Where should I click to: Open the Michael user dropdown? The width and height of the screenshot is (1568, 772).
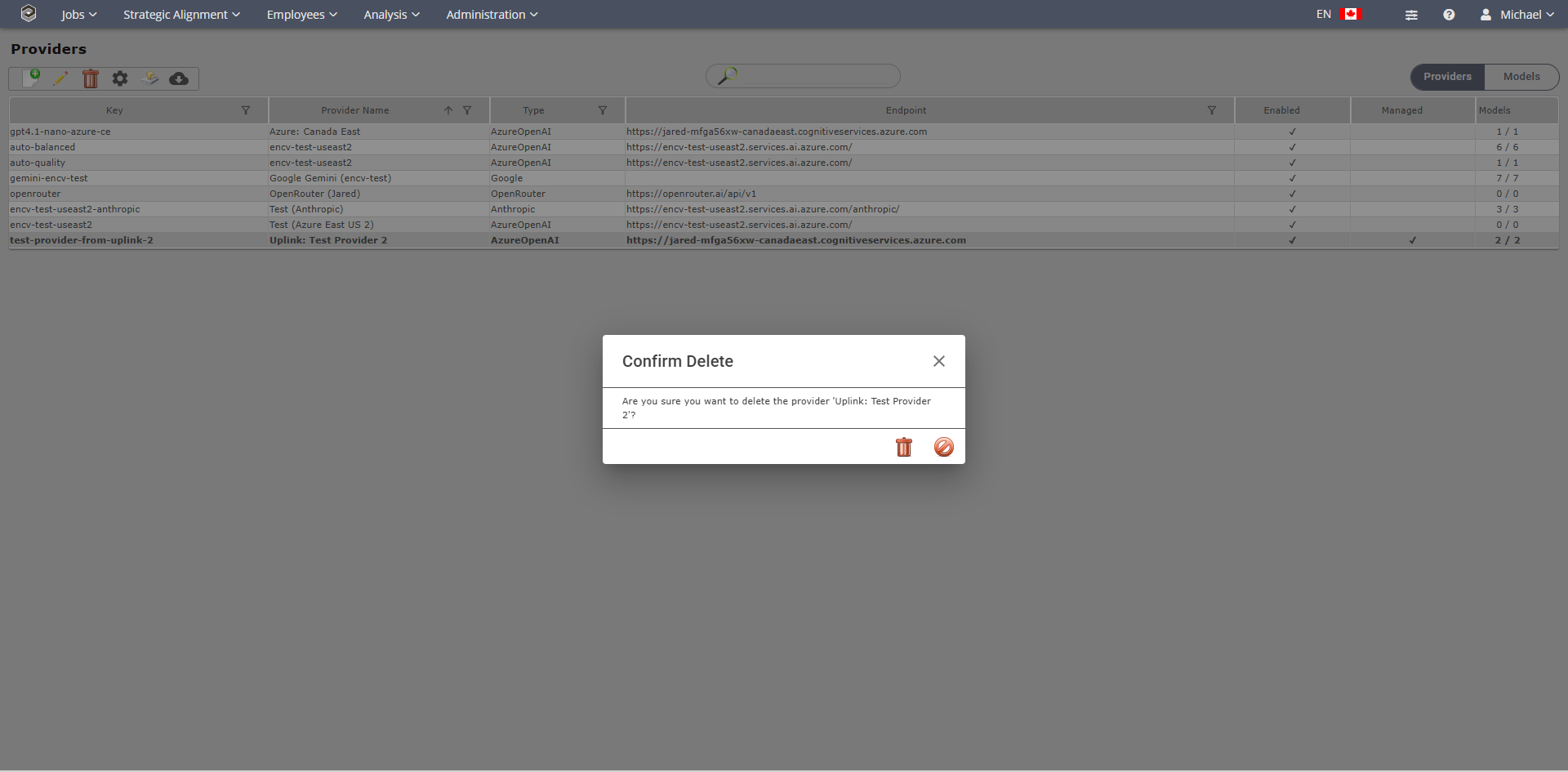click(x=1517, y=15)
